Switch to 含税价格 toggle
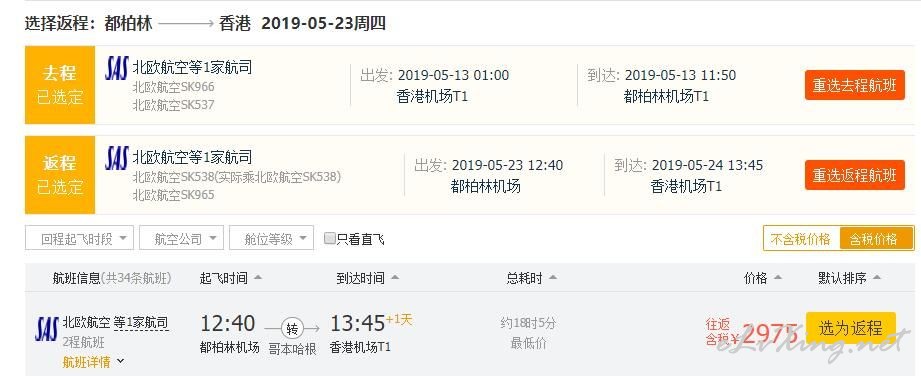This screenshot has height=376, width=921. coord(876,239)
